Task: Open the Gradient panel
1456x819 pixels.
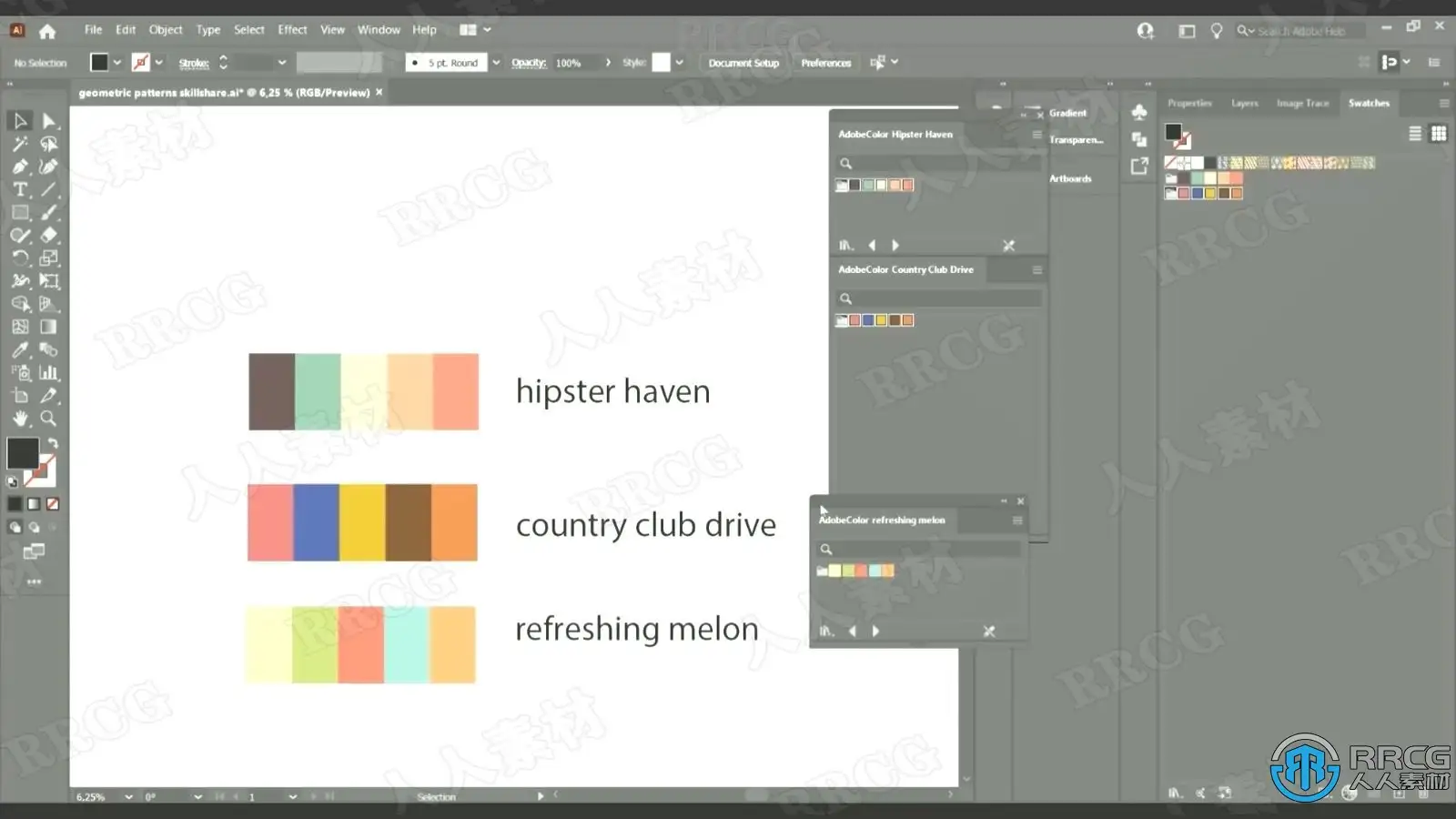Action: point(1067,113)
